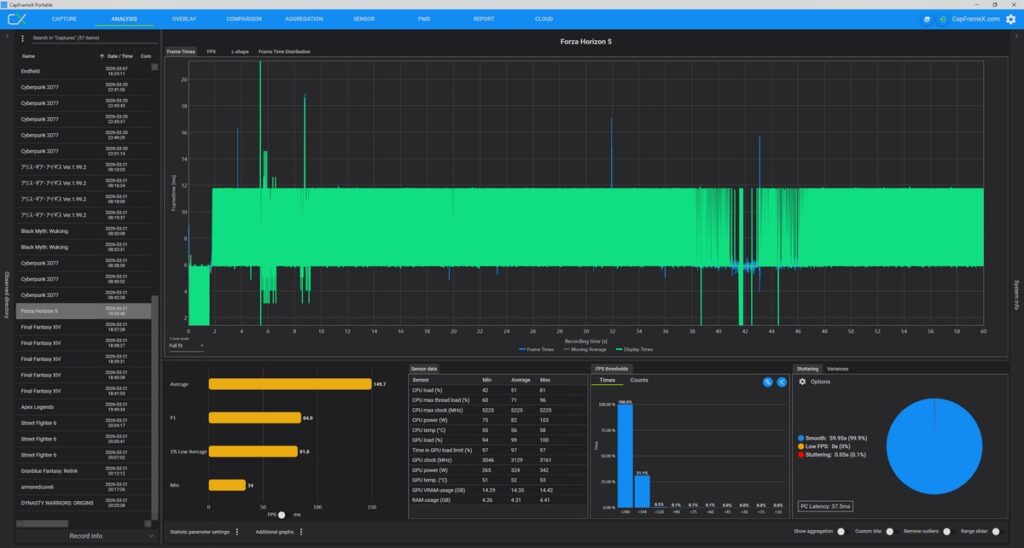Screen dimensions: 1024x548
Task: Open the settings gear in top bar
Action: tap(1010, 19)
